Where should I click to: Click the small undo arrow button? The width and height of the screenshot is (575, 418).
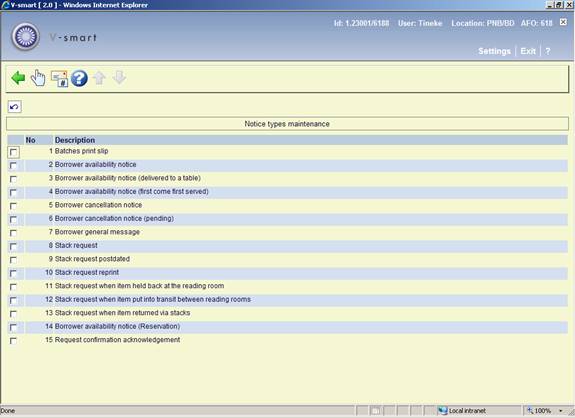tap(14, 107)
